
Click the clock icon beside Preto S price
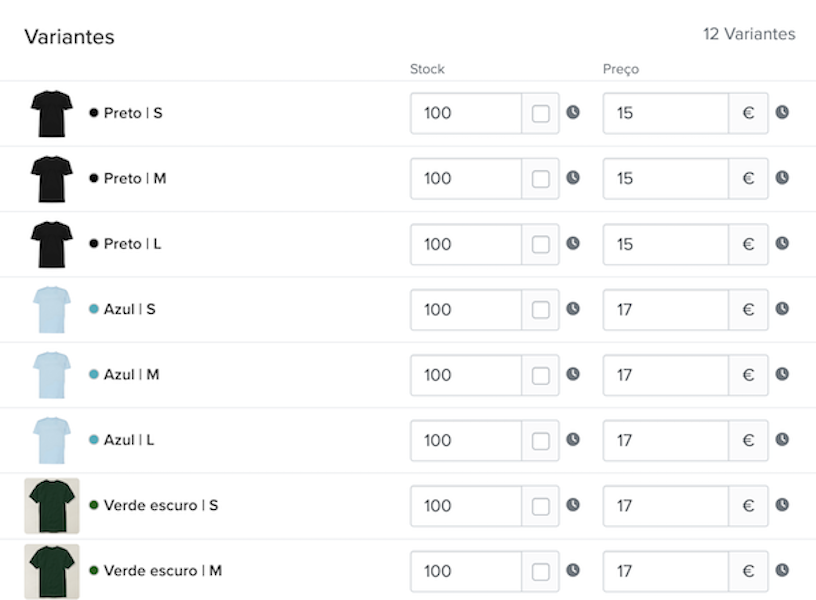click(782, 112)
